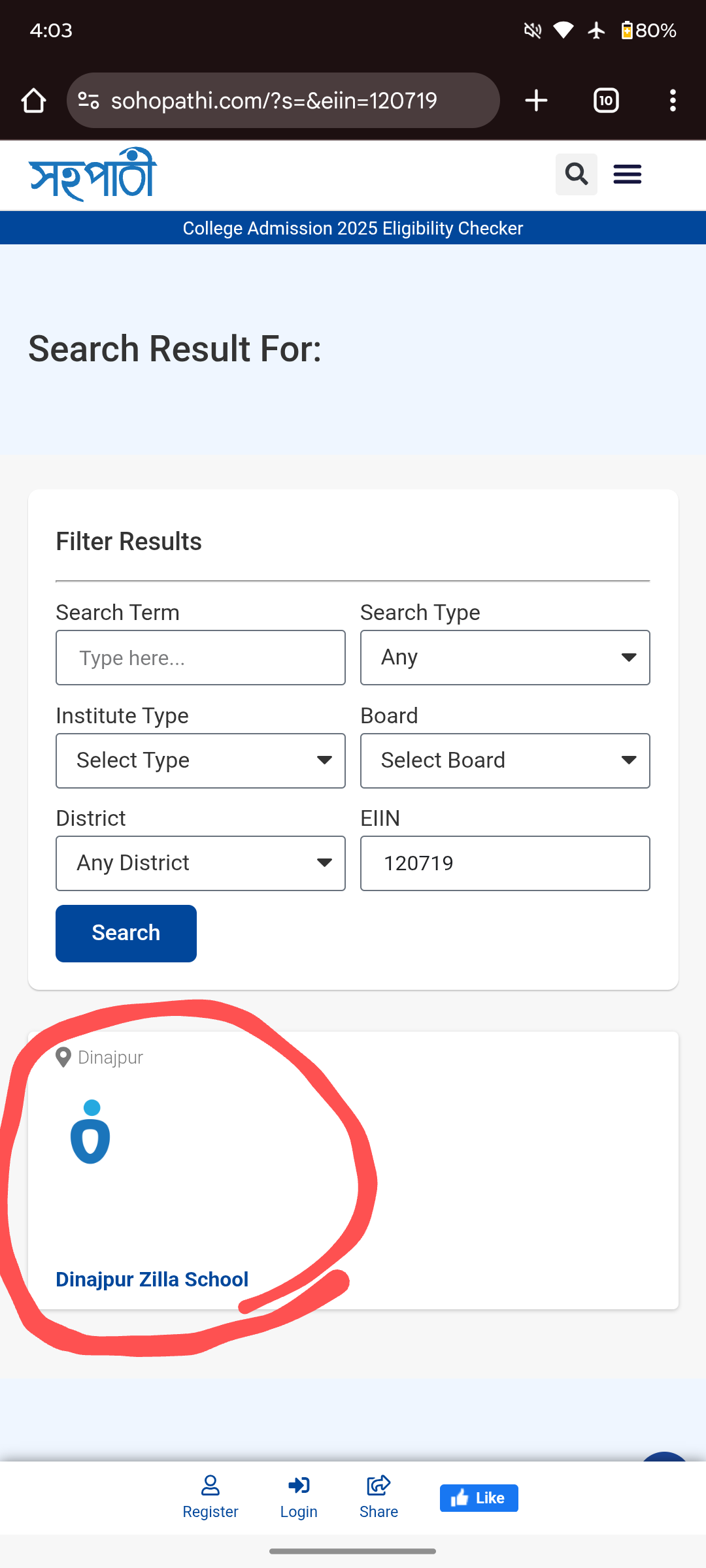706x1568 pixels.
Task: Tap Share in the bottom bar
Action: tap(378, 1497)
